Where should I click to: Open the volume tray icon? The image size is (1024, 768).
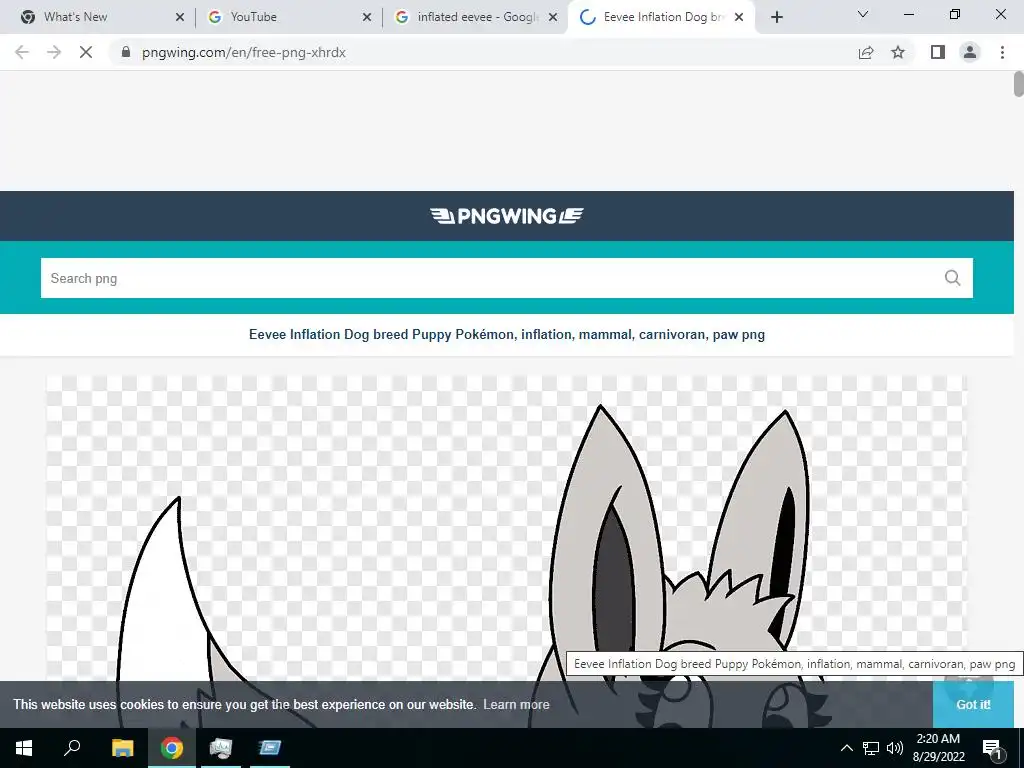(x=895, y=748)
